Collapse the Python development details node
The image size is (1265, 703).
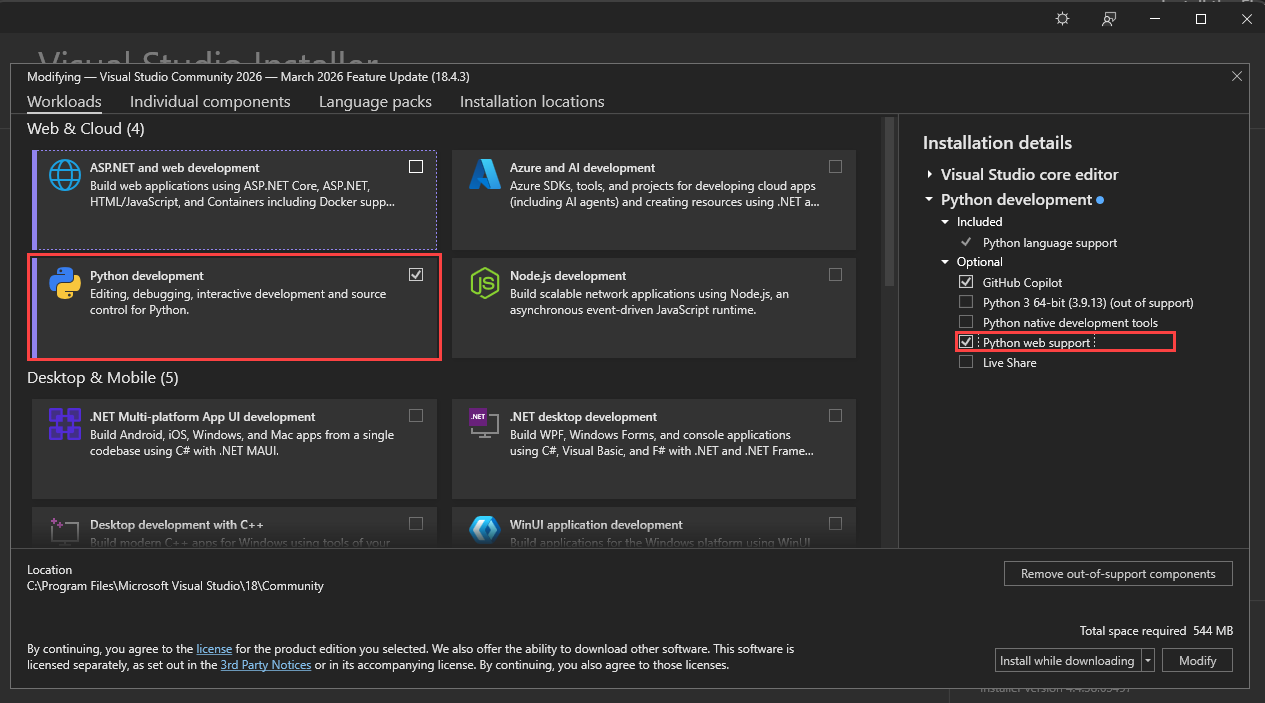(x=930, y=200)
